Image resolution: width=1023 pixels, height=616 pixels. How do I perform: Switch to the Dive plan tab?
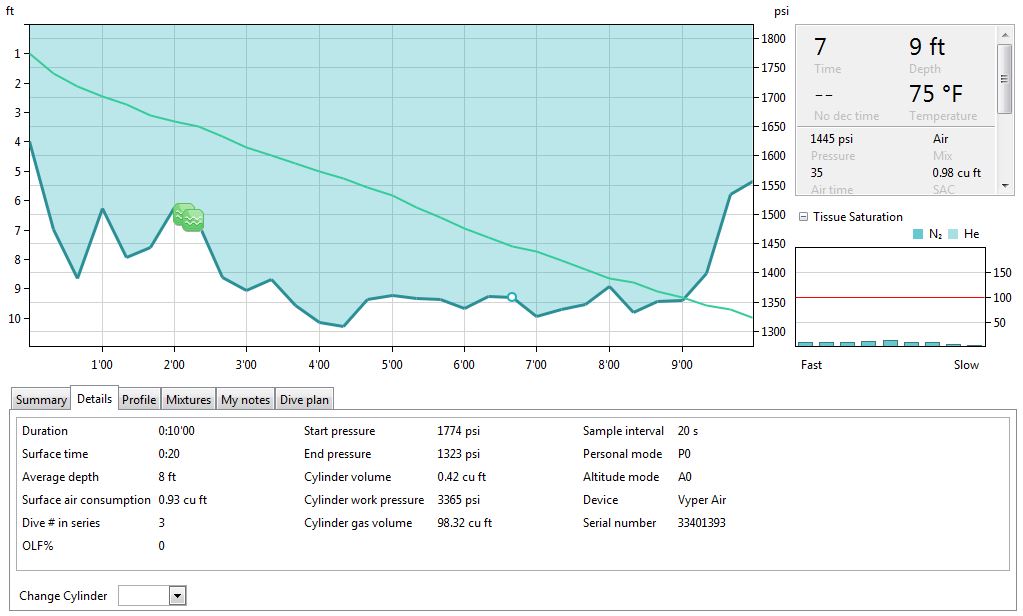[304, 400]
